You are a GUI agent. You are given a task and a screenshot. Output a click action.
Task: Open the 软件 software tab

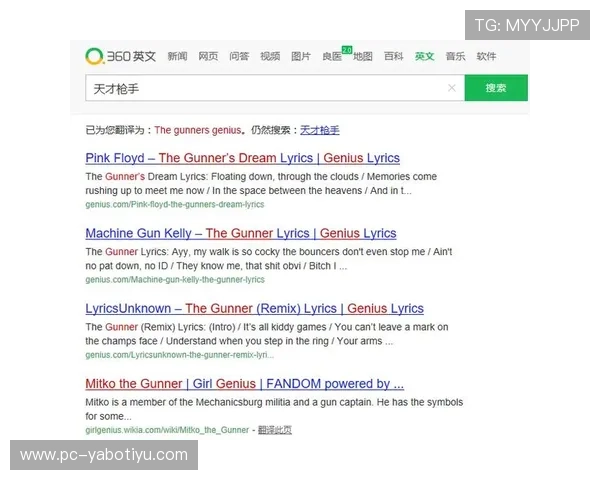point(486,56)
